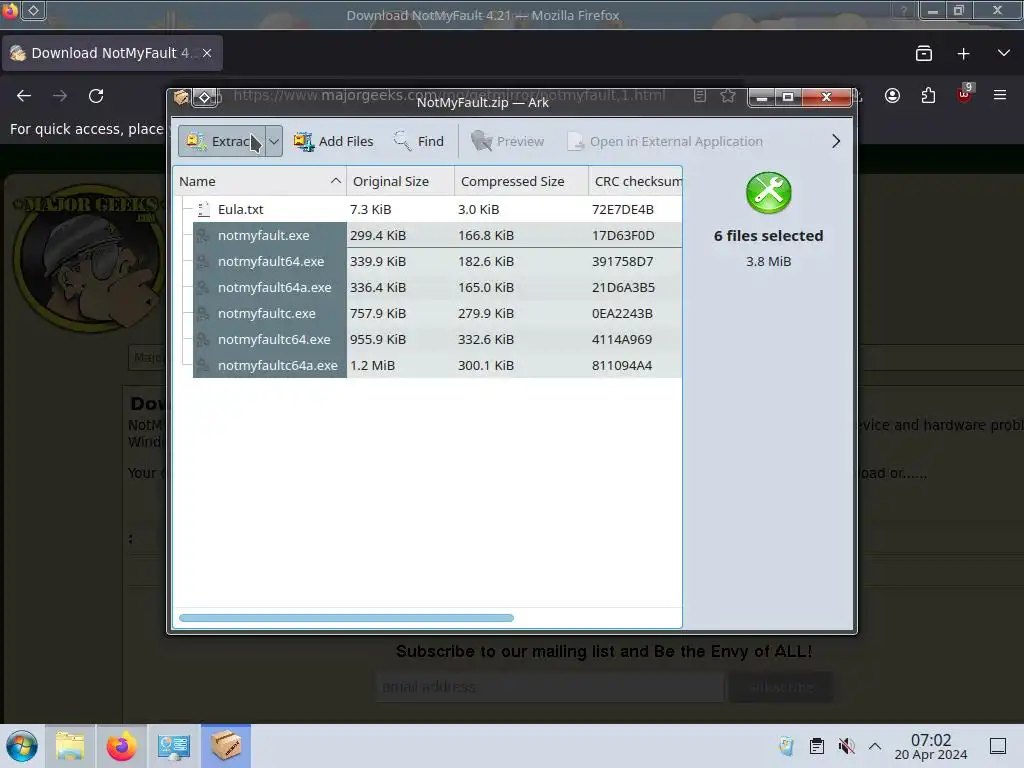Click the Ark package taskbar icon
The image size is (1024, 768).
[x=226, y=746]
